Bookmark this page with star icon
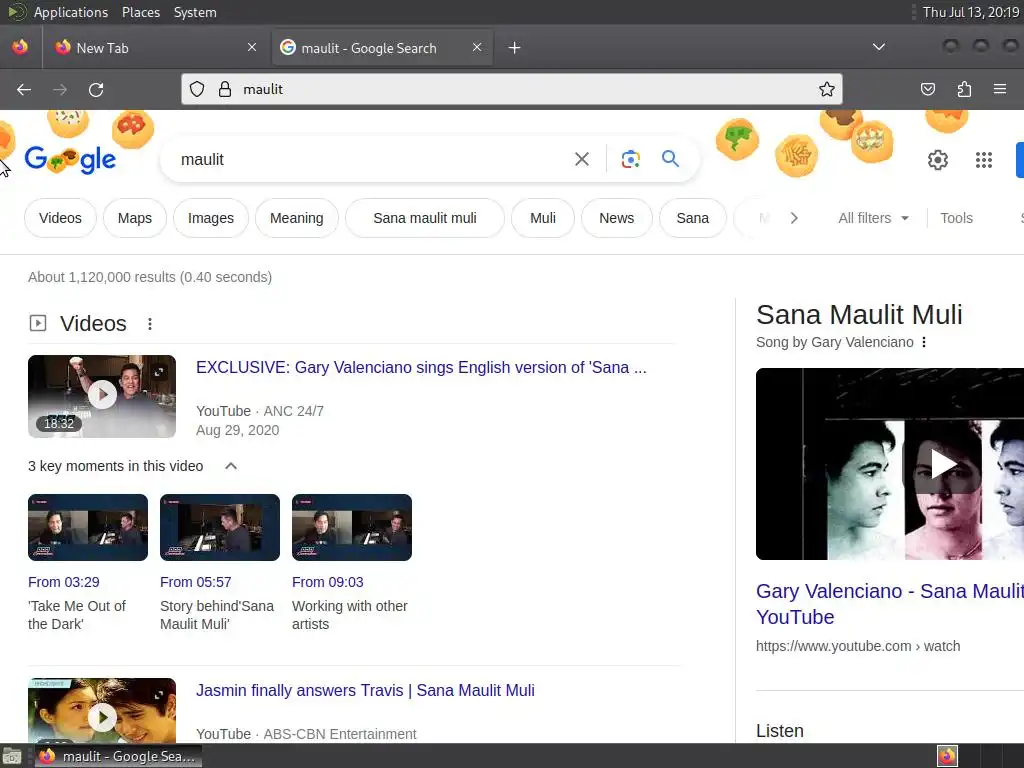This screenshot has width=1024, height=768. (x=827, y=89)
